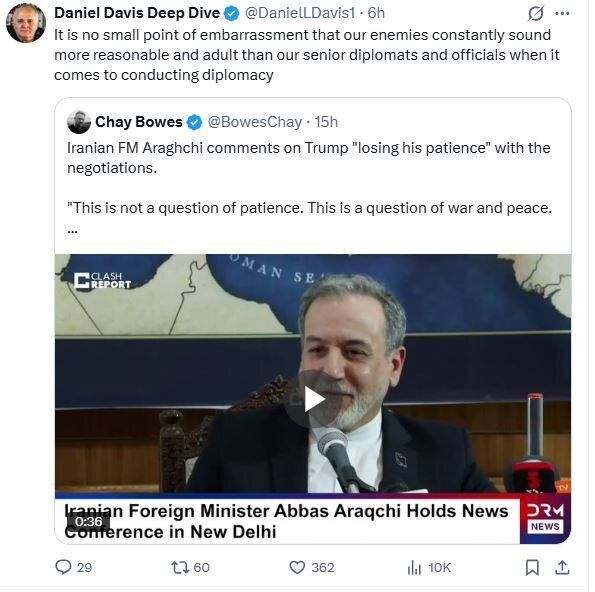Expand quoted post text at ellipsis
Viewport: 595px width, 592px height.
pos(72,230)
